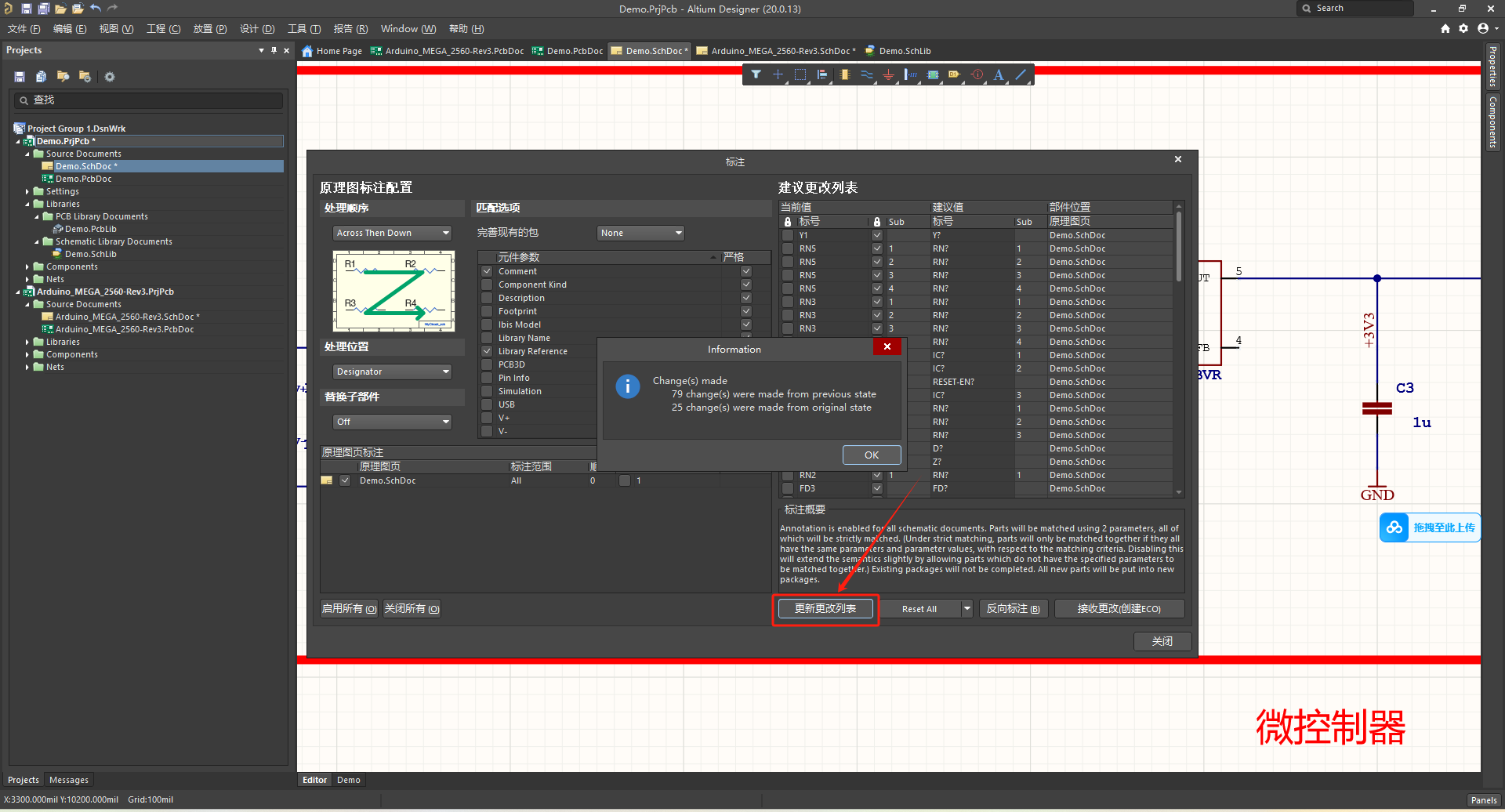Open the complete existing packages None dropdown
The image size is (1505, 812).
pos(640,233)
